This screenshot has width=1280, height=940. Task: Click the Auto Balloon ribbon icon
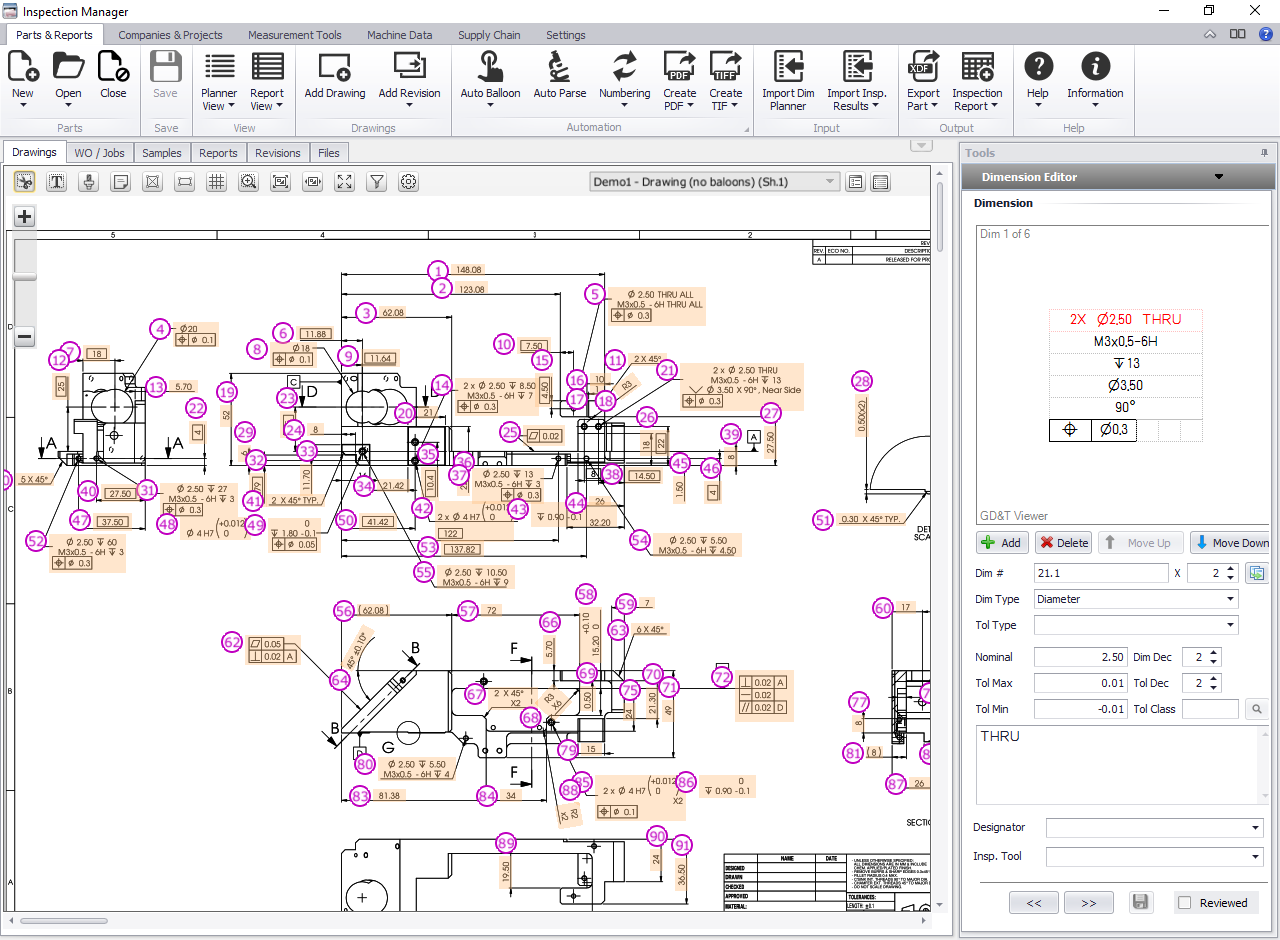(x=490, y=68)
